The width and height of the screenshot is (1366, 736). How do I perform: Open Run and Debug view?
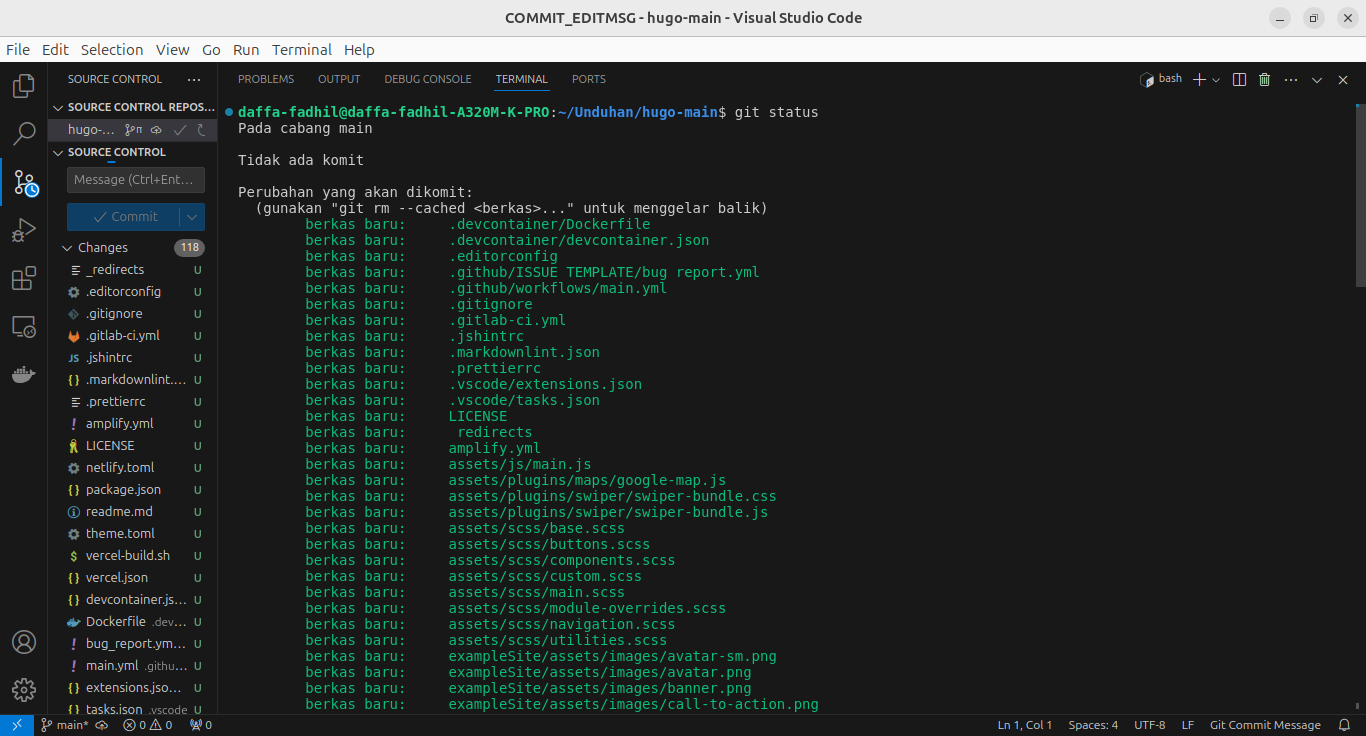[23, 231]
